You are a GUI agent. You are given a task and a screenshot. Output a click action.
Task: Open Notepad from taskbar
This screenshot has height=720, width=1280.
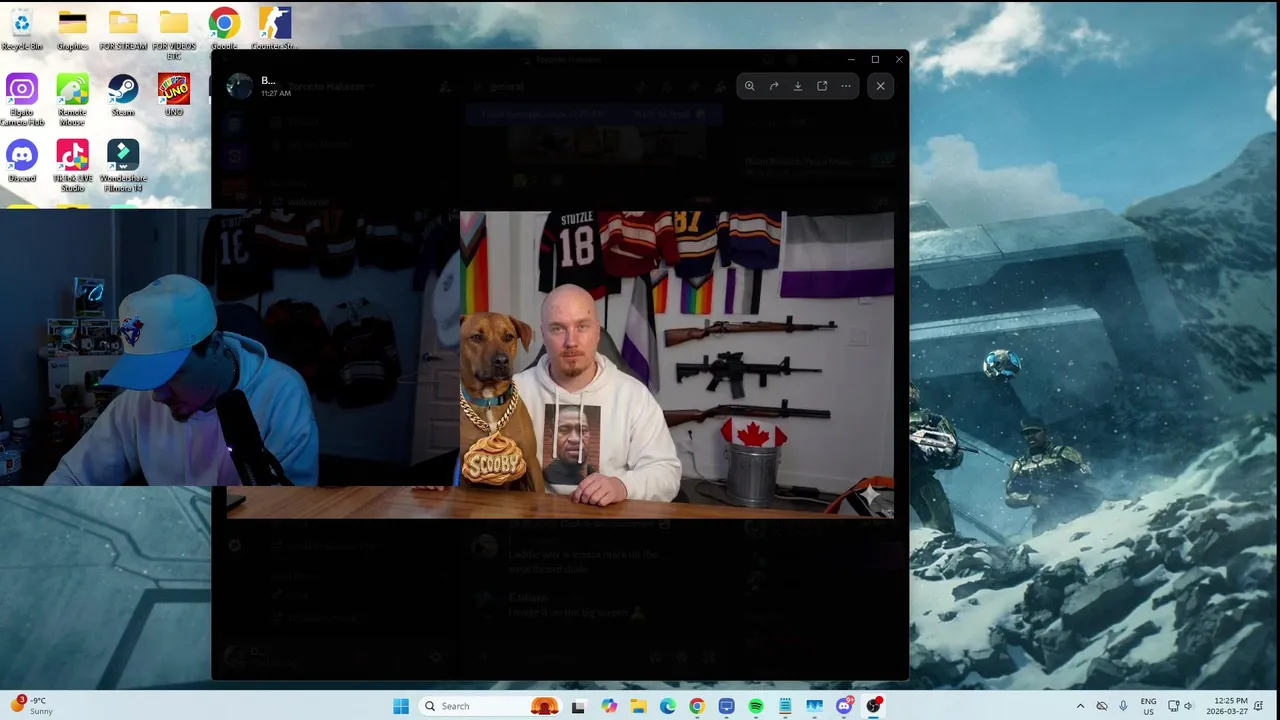coord(785,706)
